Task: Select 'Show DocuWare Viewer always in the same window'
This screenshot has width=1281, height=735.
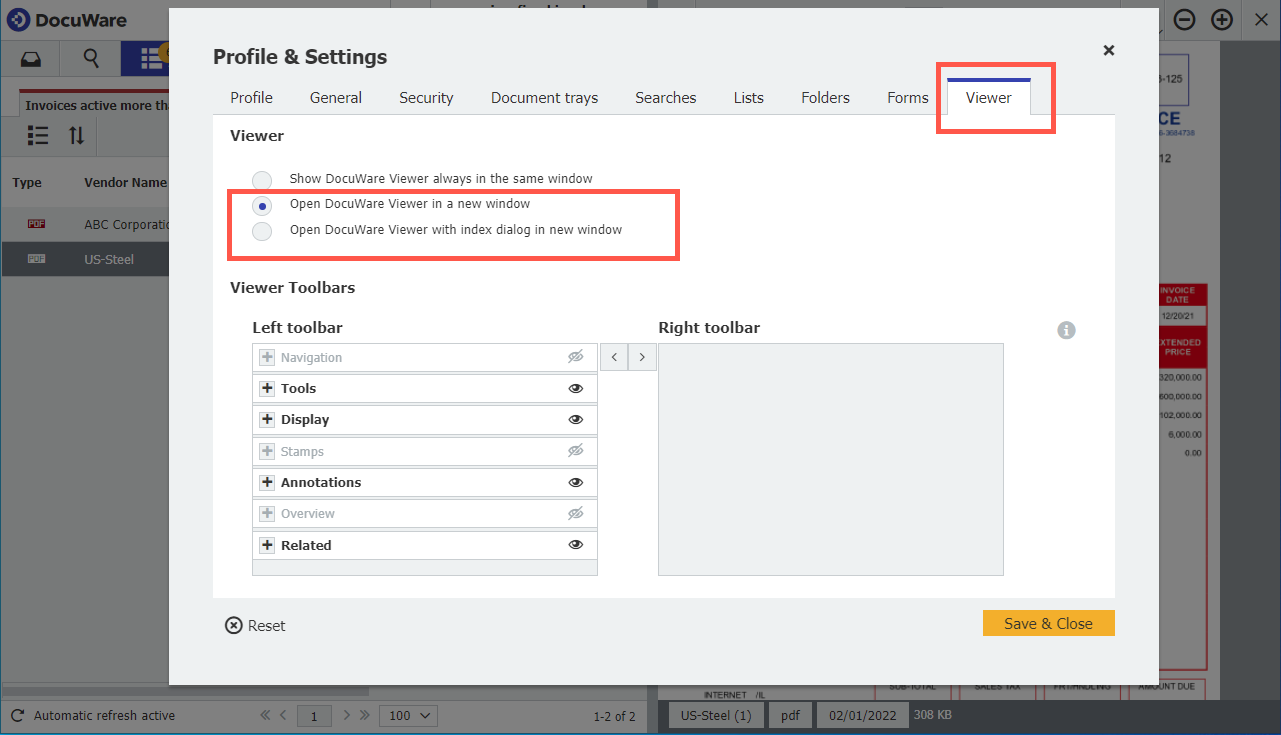Action: pos(261,179)
